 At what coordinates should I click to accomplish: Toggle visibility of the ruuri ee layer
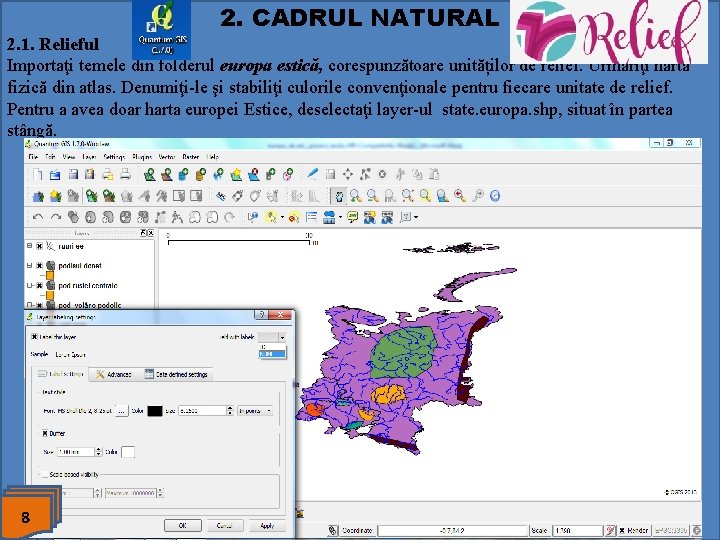tap(39, 247)
